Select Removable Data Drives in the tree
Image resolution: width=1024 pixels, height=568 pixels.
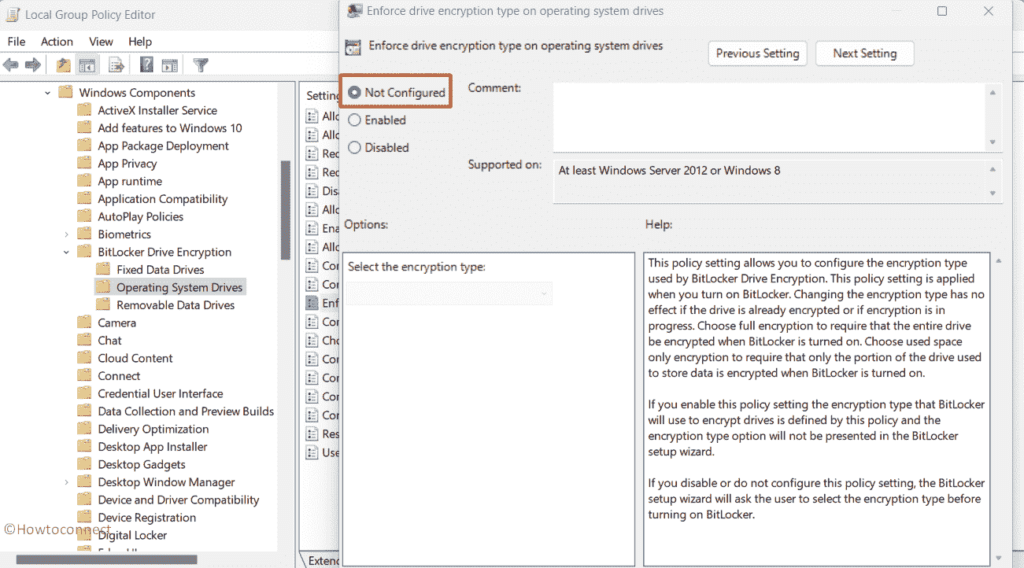pyautogui.click(x=175, y=305)
